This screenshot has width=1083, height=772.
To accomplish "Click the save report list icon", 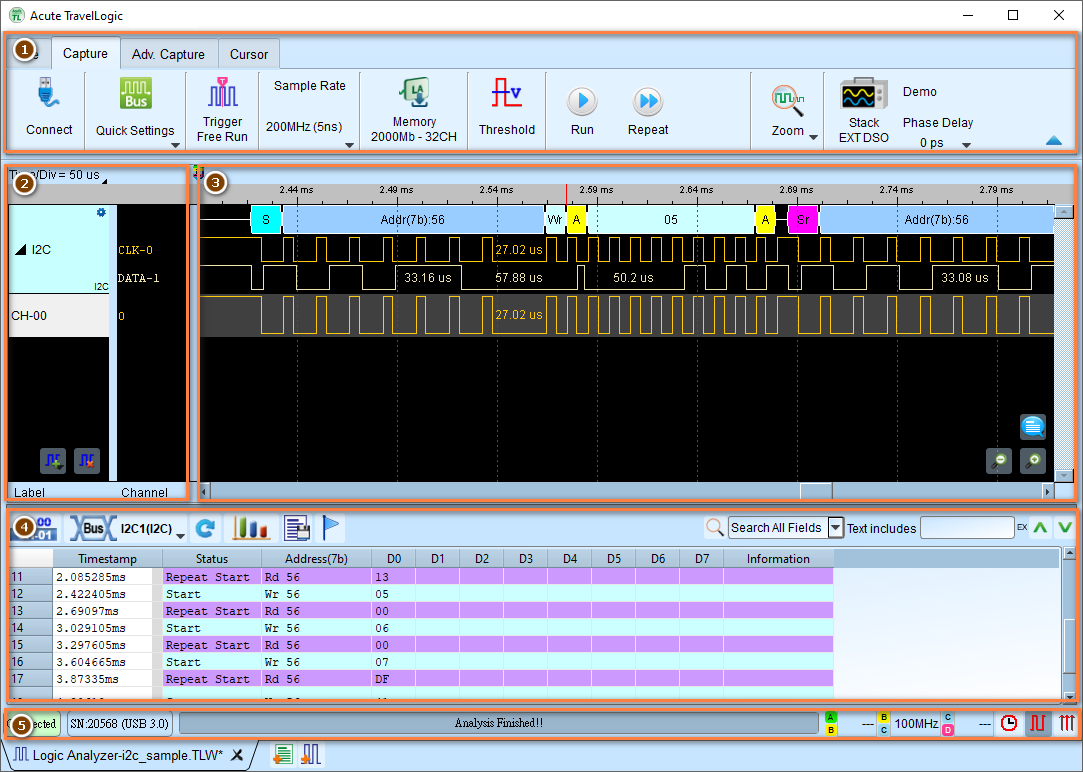I will pos(298,528).
